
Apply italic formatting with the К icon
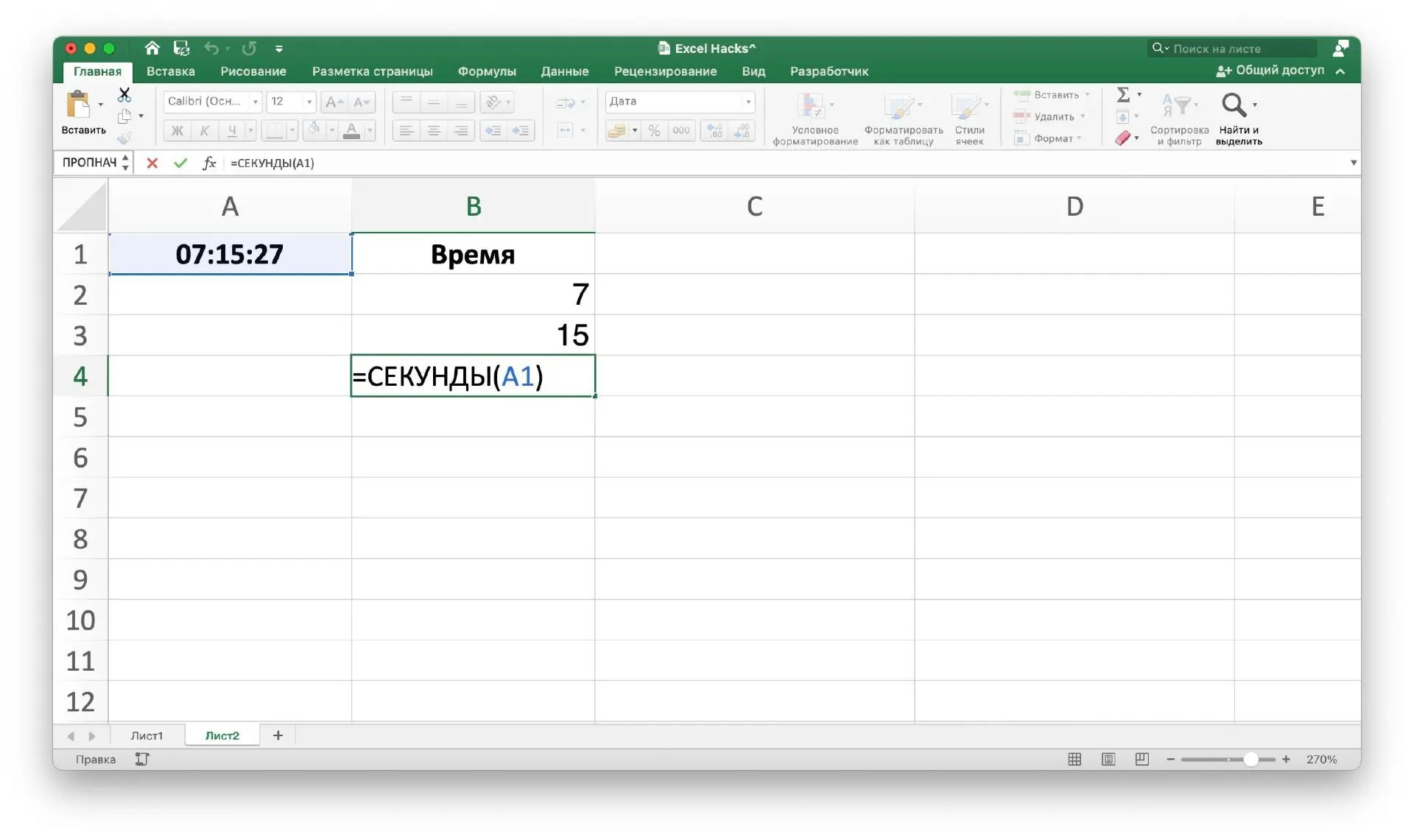pyautogui.click(x=204, y=130)
